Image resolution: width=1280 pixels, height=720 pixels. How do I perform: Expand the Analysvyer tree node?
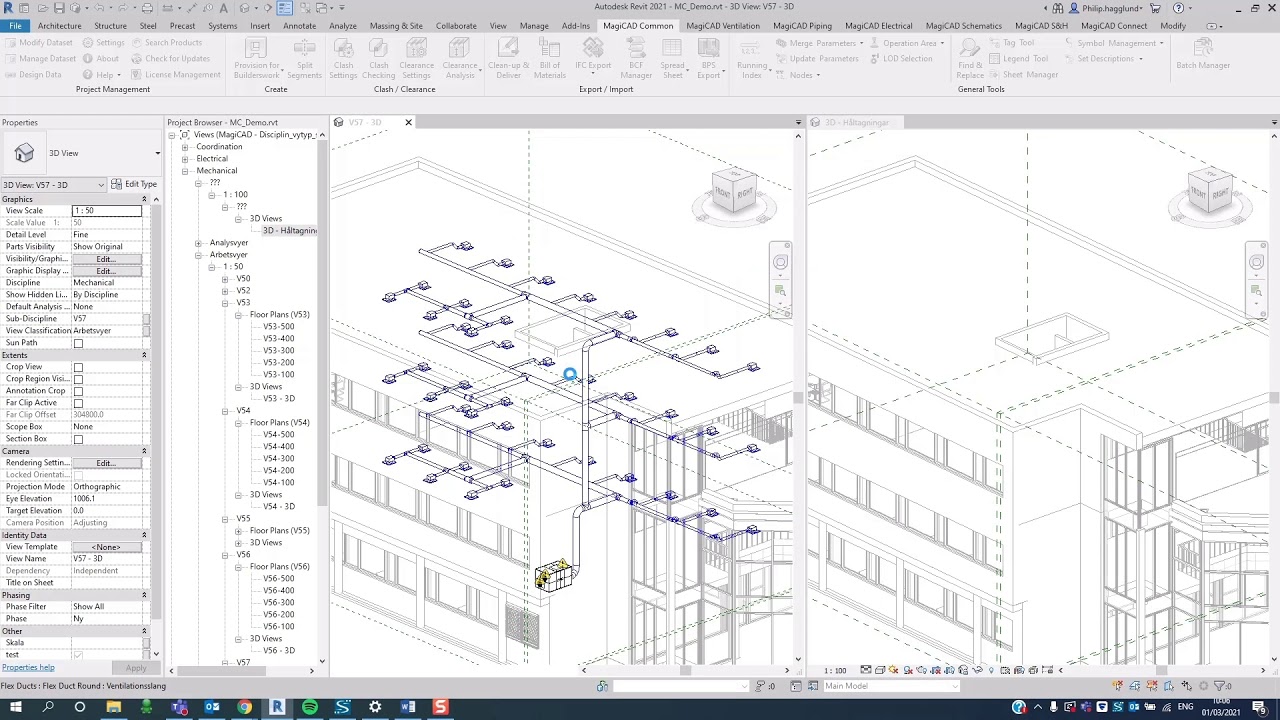click(198, 243)
